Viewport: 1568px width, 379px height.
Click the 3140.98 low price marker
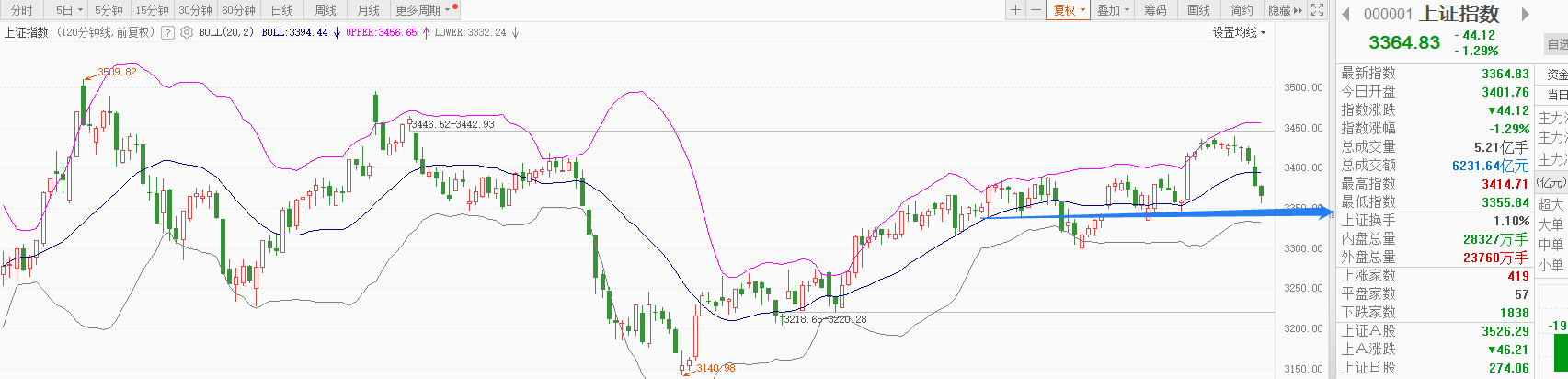[x=715, y=368]
